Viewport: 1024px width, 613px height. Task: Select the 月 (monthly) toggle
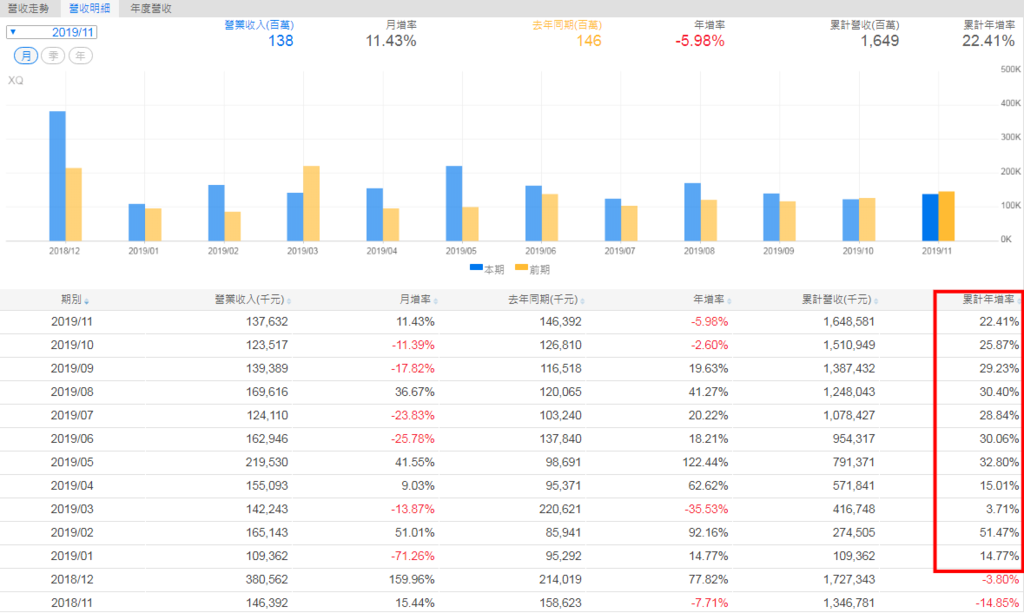[x=26, y=55]
